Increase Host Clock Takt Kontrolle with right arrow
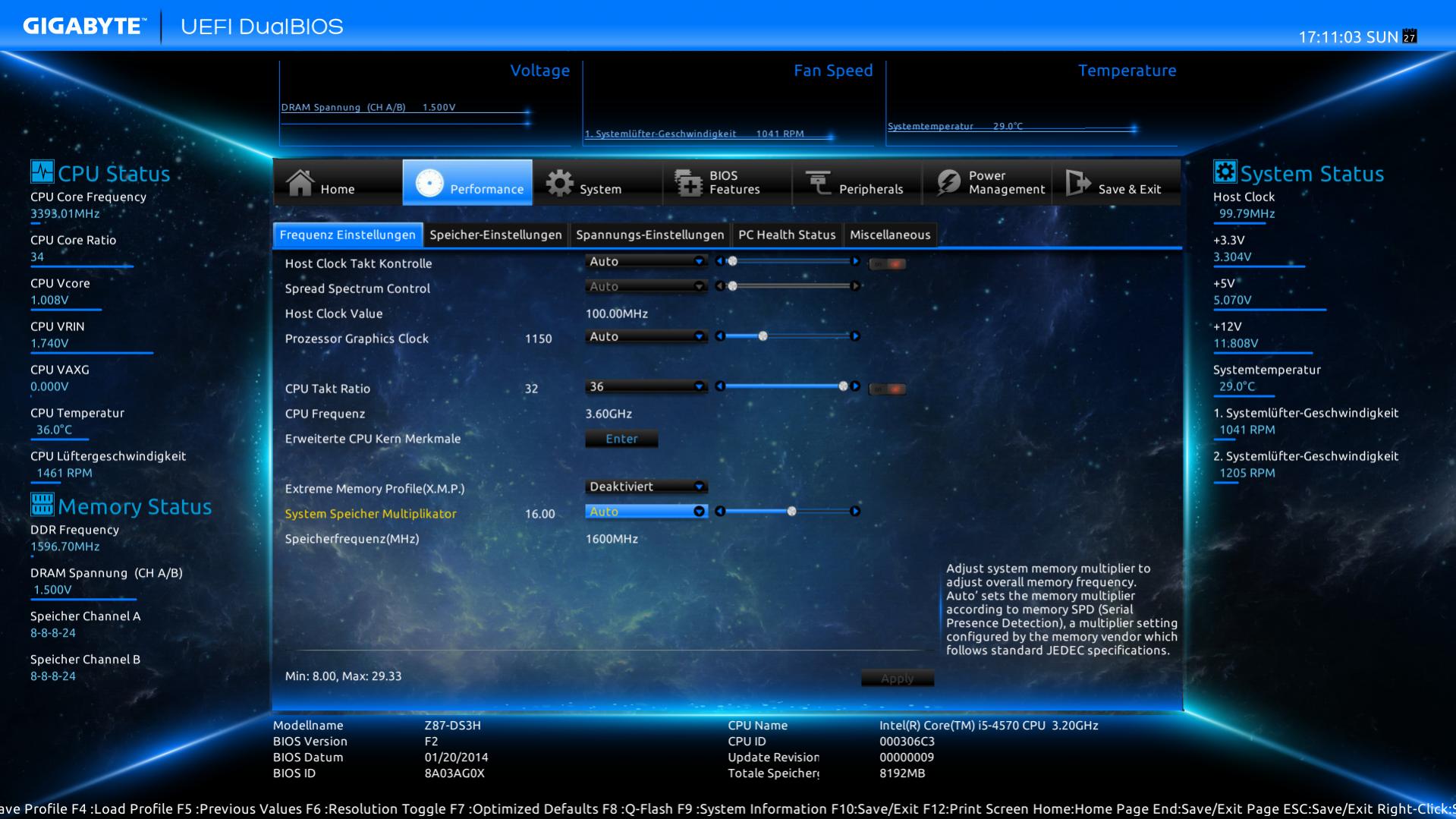Viewport: 1456px width, 819px height. [855, 261]
